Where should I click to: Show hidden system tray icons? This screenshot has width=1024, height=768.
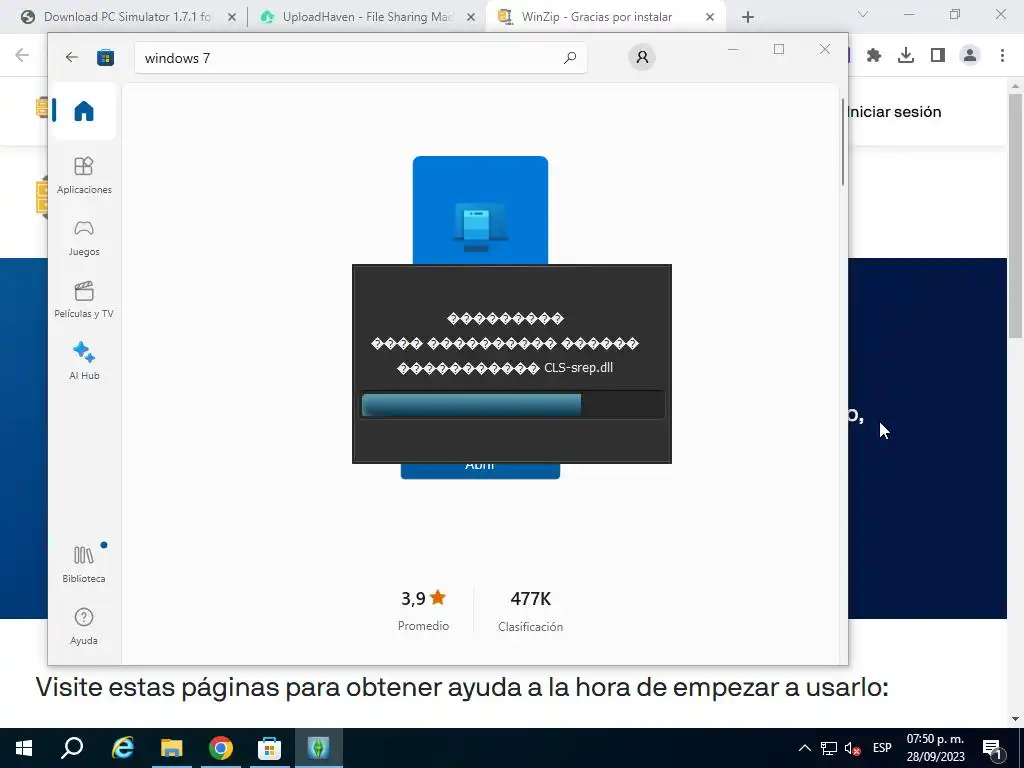(x=805, y=748)
